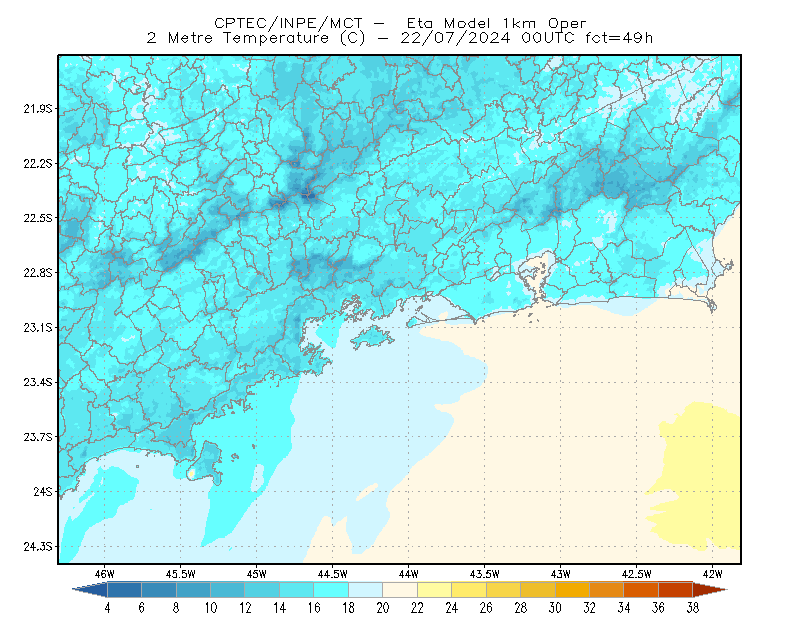Select the 22–24 light yellow legend color box
Image resolution: width=800 pixels, height=618 pixels.
coord(434,590)
